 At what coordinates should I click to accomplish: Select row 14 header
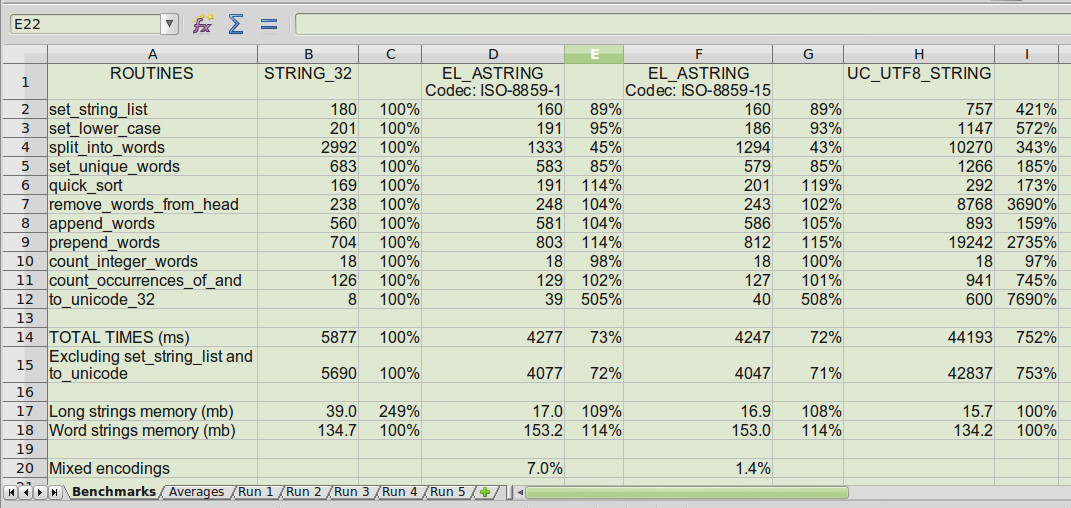24,337
